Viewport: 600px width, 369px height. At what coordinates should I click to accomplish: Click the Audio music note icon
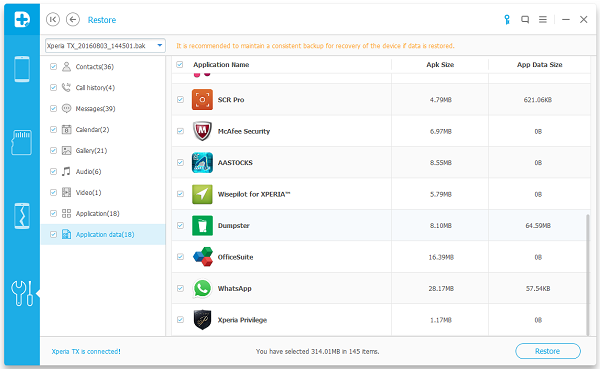67,171
